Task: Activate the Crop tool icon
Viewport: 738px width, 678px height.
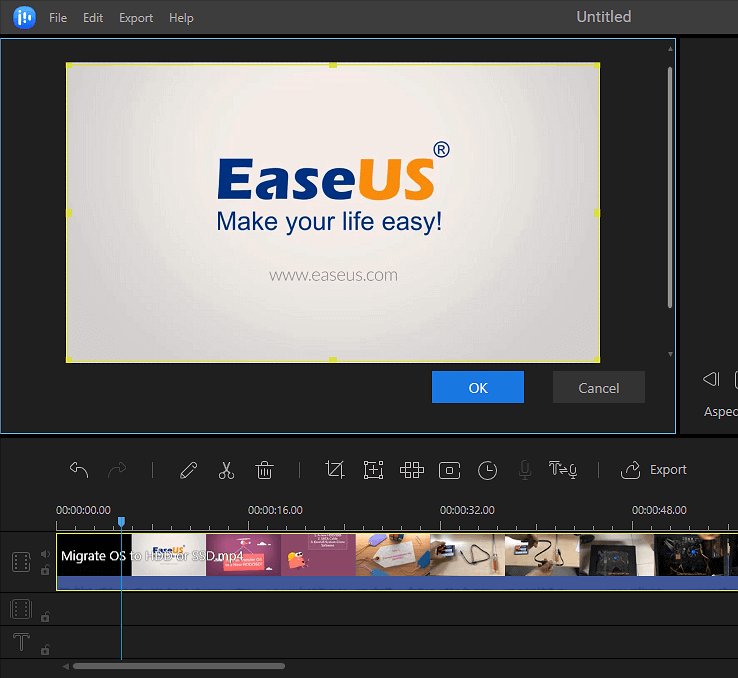Action: 335,469
